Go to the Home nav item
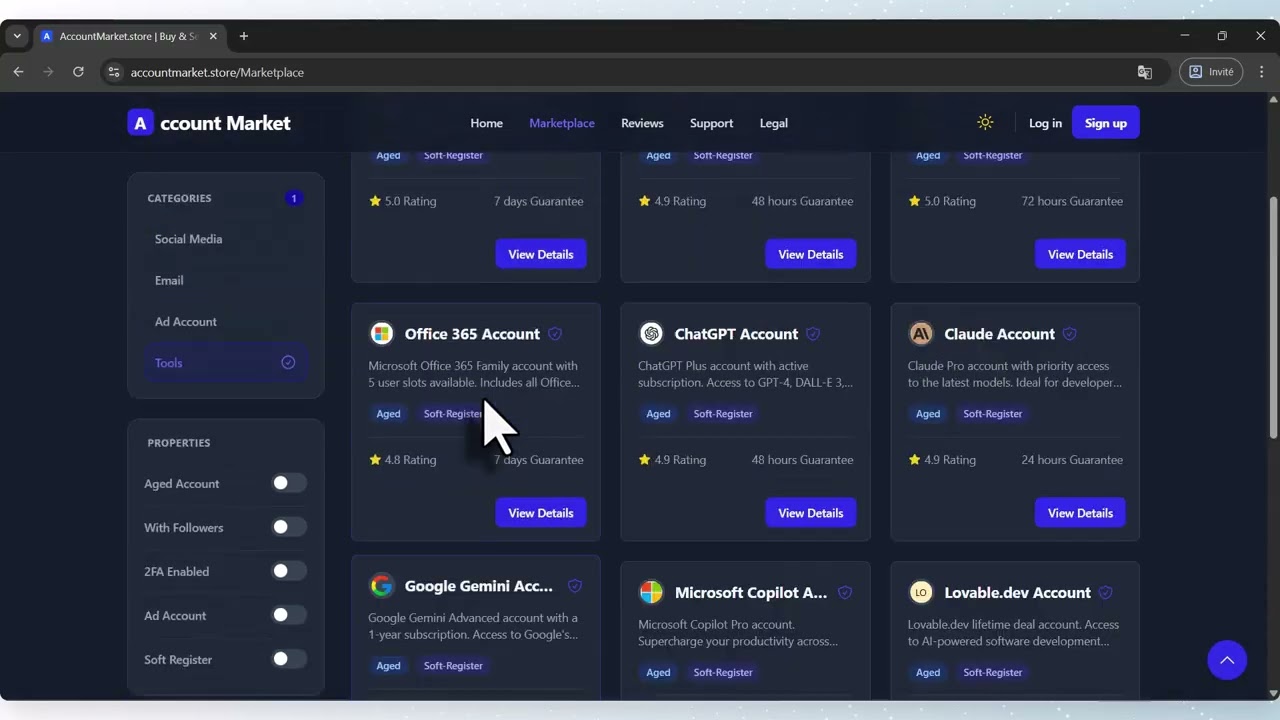 click(487, 123)
